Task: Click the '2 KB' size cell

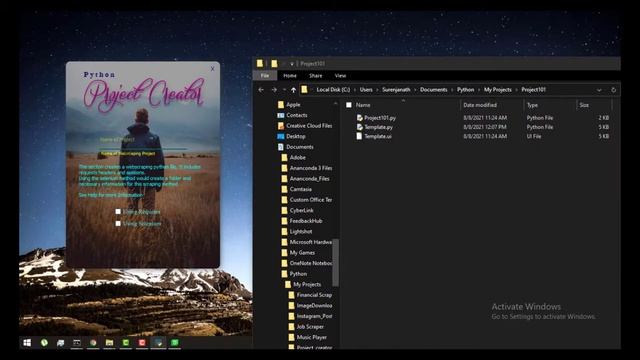Action: click(604, 118)
